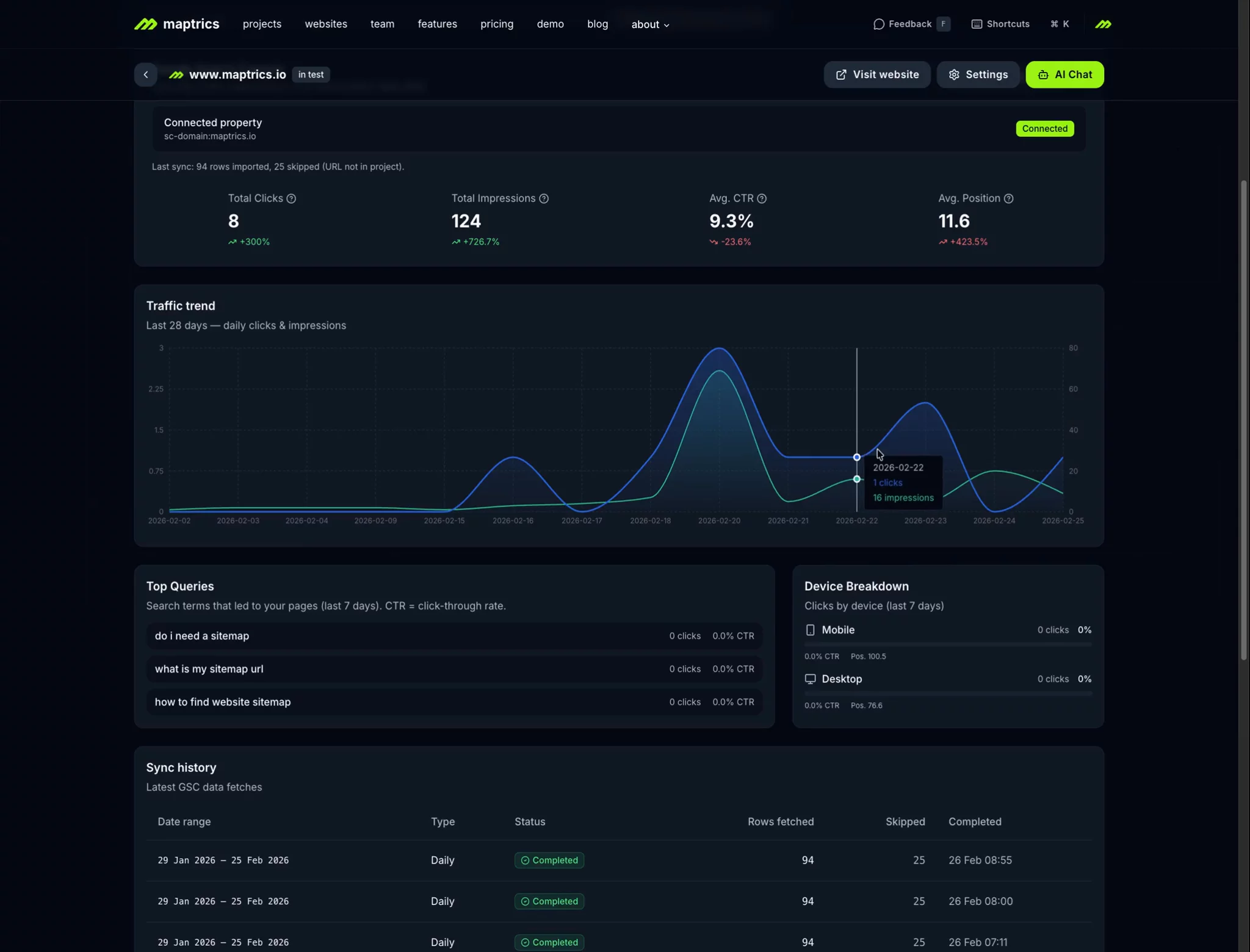This screenshot has width=1250, height=952.
Task: Click the Completed status for 26 Feb 08:55
Action: (x=549, y=860)
